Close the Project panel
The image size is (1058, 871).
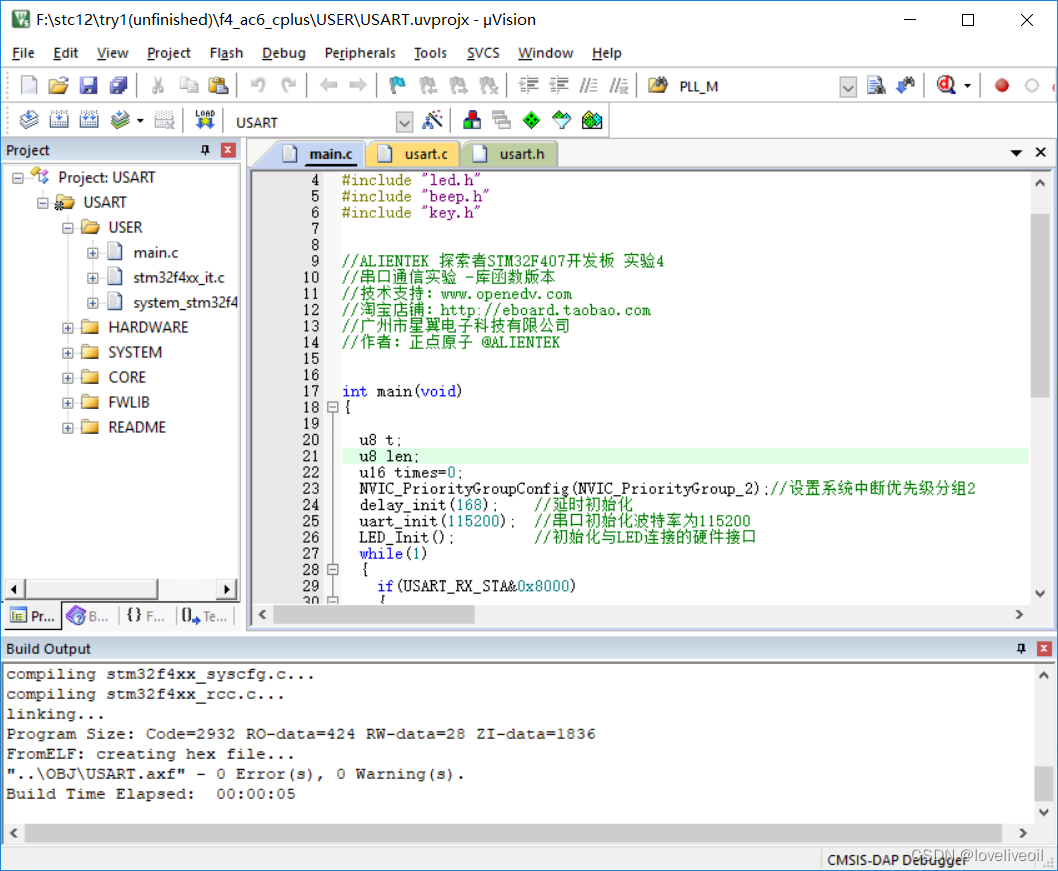tap(228, 150)
